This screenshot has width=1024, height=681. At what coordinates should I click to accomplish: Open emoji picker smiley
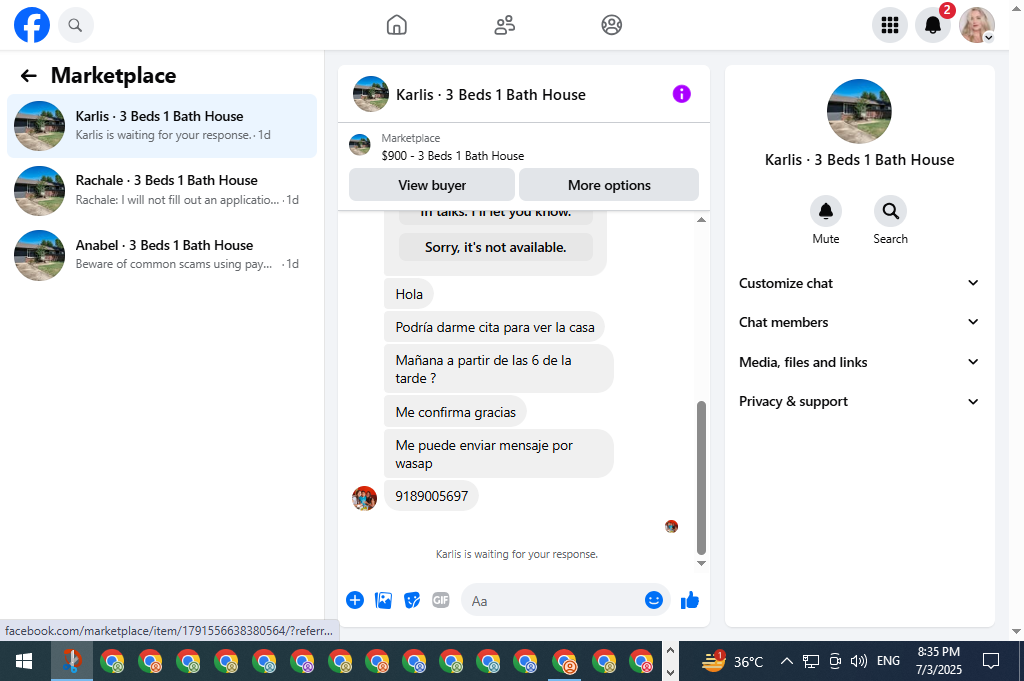(x=654, y=600)
